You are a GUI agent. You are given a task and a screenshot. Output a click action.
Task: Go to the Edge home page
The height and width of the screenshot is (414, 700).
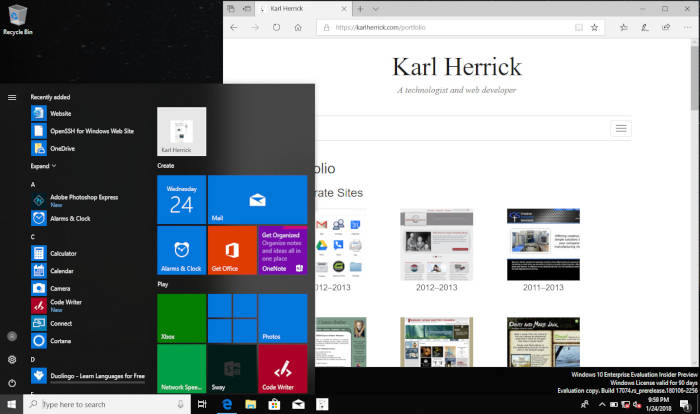298,27
